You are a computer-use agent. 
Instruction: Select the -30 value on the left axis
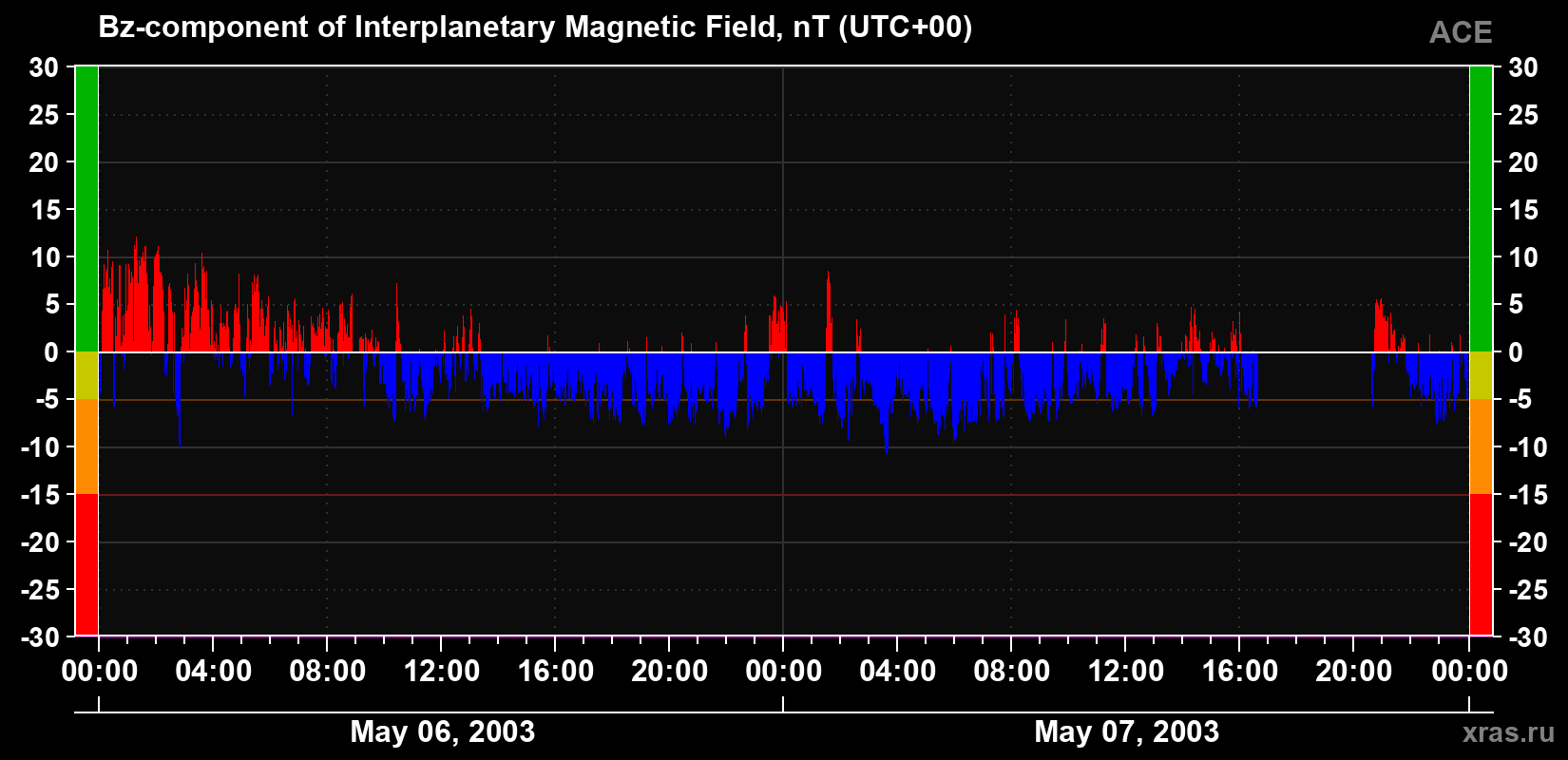pyautogui.click(x=40, y=637)
